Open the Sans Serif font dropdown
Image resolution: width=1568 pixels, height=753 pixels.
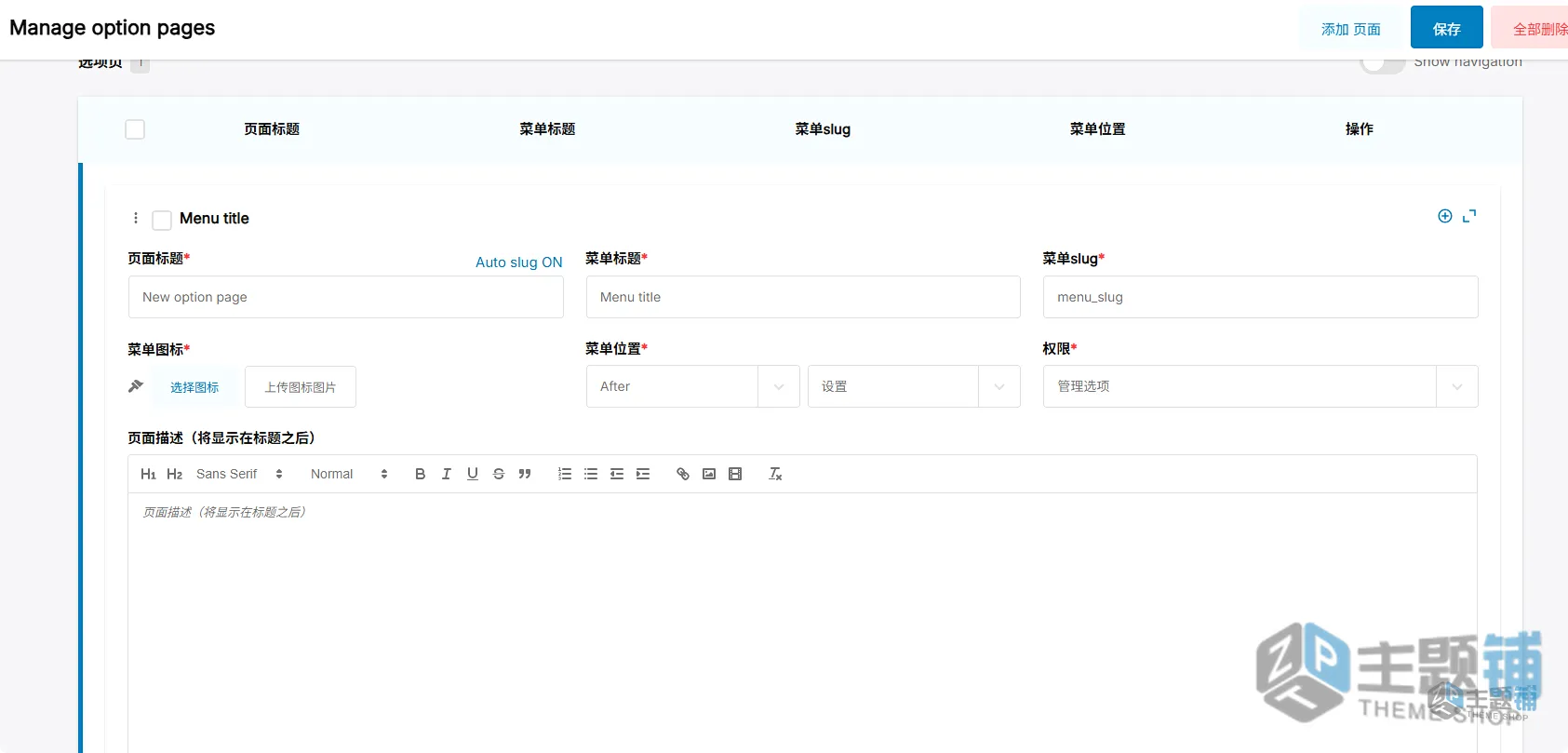(x=239, y=474)
